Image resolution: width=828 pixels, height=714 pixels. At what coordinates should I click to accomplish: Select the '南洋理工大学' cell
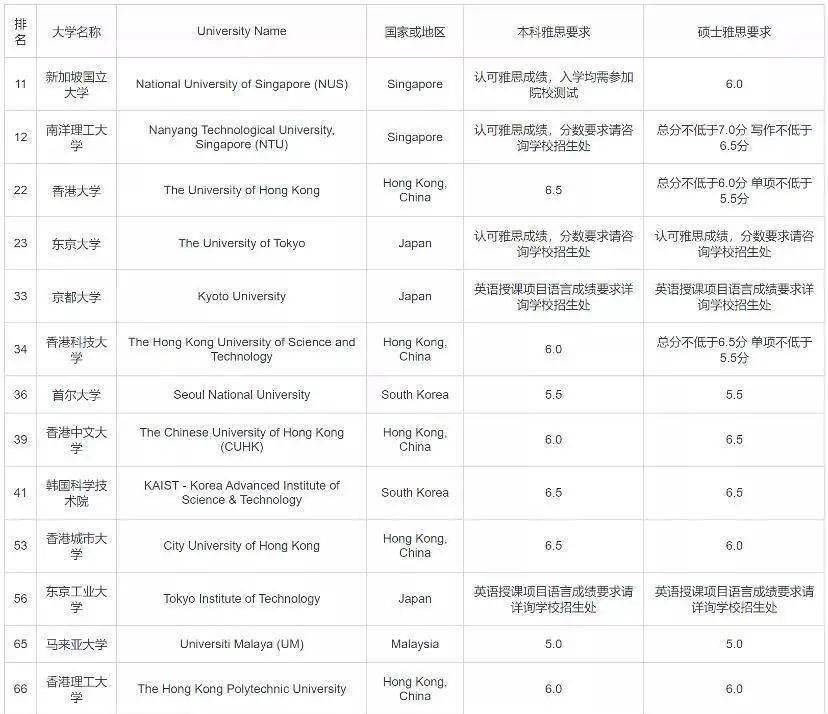coord(76,137)
